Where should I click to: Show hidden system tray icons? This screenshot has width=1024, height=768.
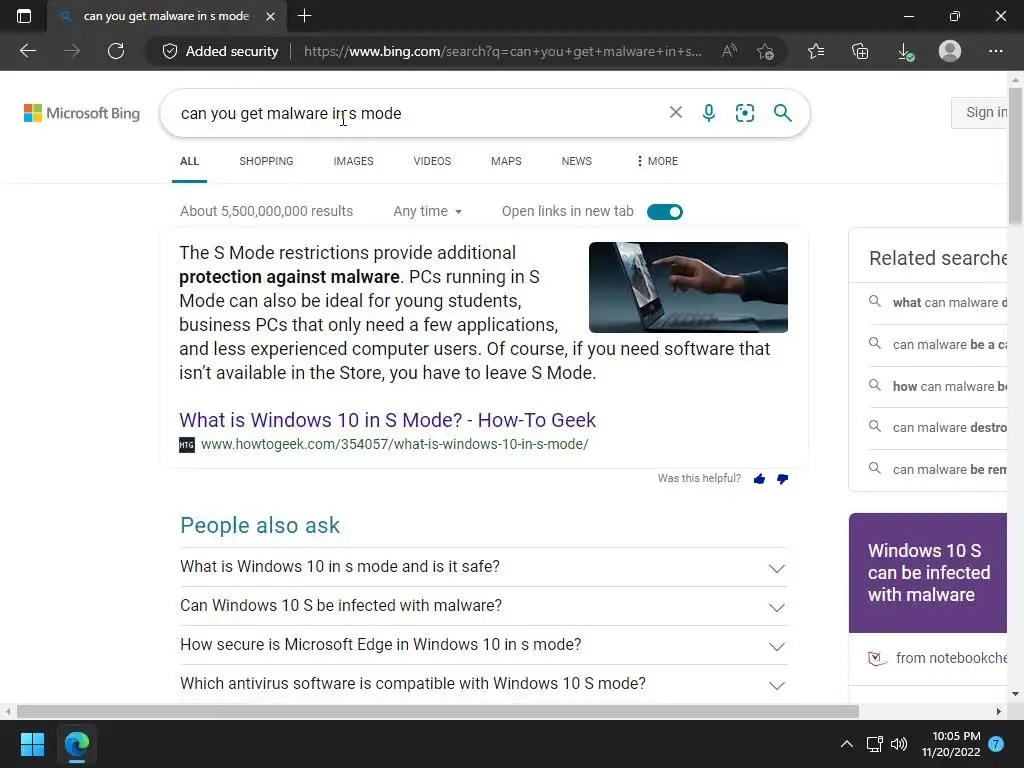846,744
